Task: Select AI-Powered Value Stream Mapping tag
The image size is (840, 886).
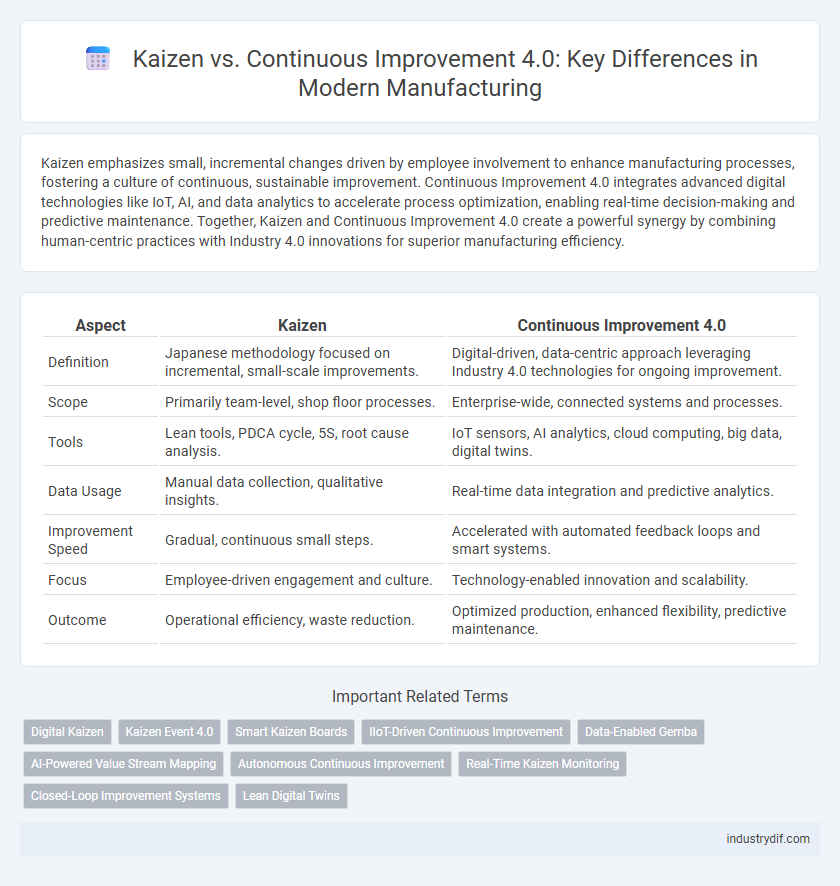Action: coord(123,763)
